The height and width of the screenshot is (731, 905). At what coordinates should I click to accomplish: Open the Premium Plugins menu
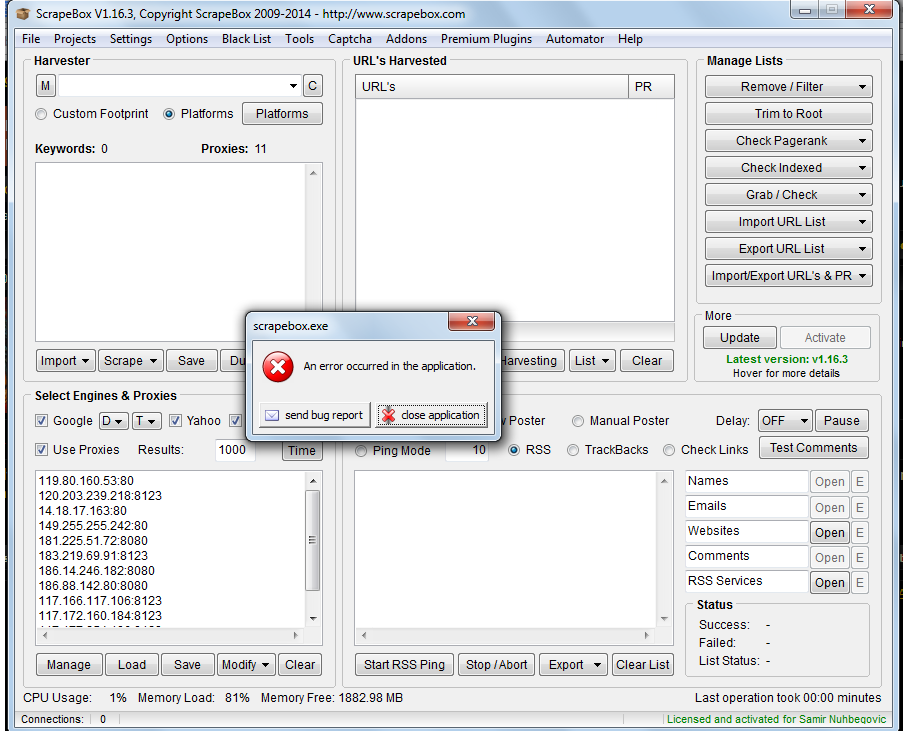point(487,39)
